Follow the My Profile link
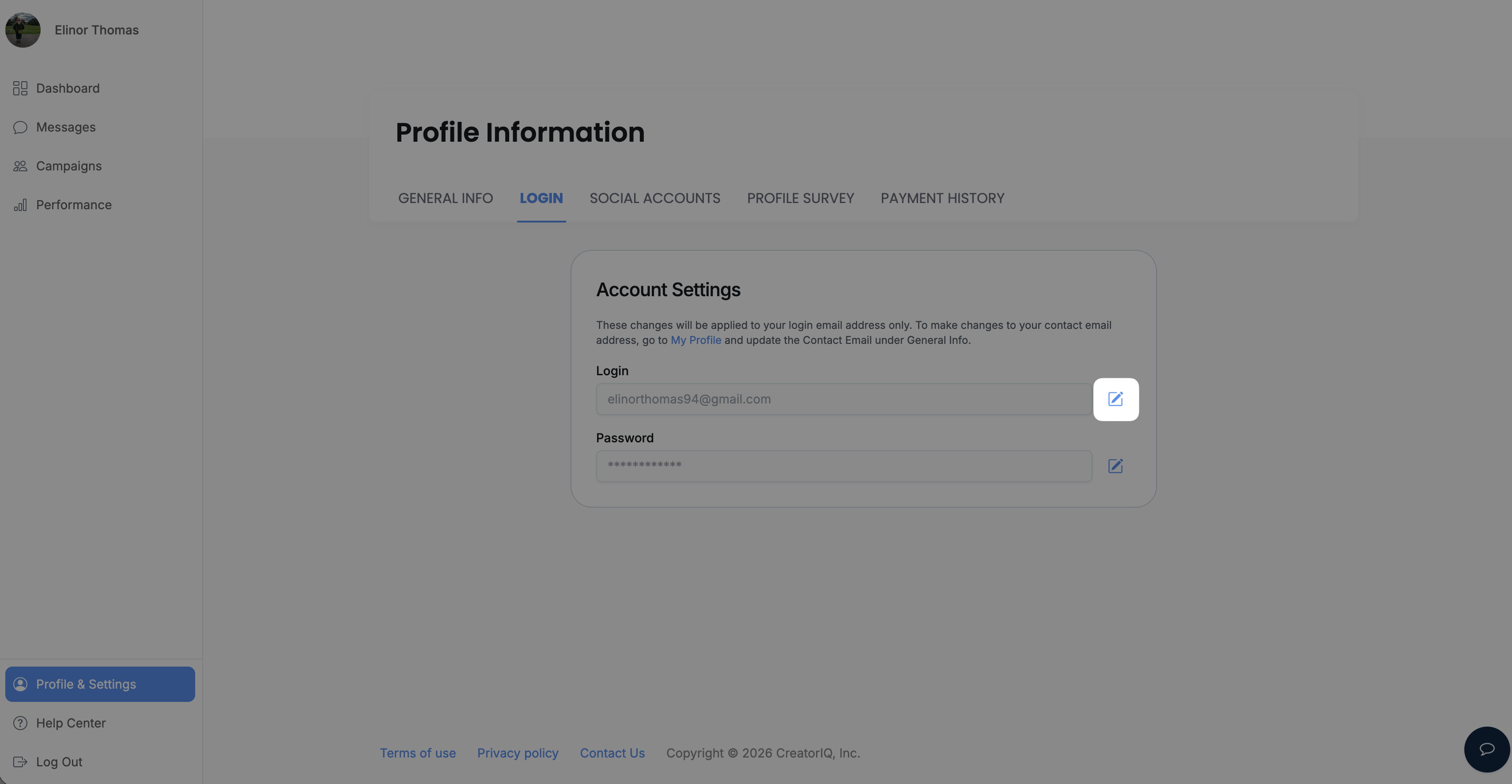This screenshot has width=1512, height=784. (x=696, y=340)
